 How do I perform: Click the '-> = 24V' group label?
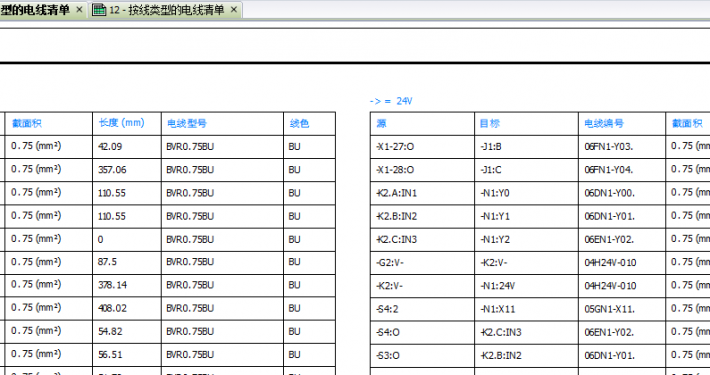tap(391, 101)
